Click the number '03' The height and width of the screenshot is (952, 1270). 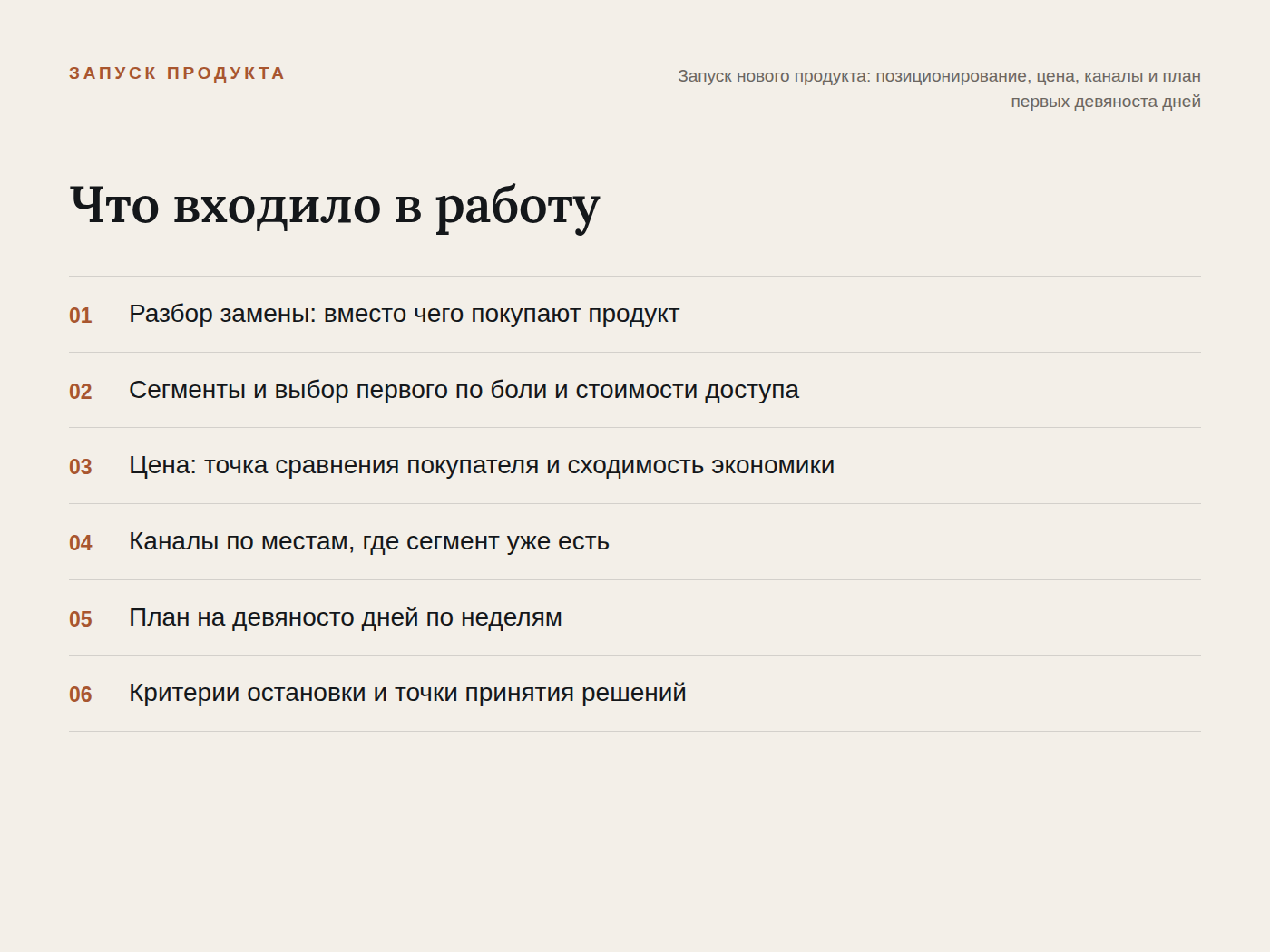[81, 467]
